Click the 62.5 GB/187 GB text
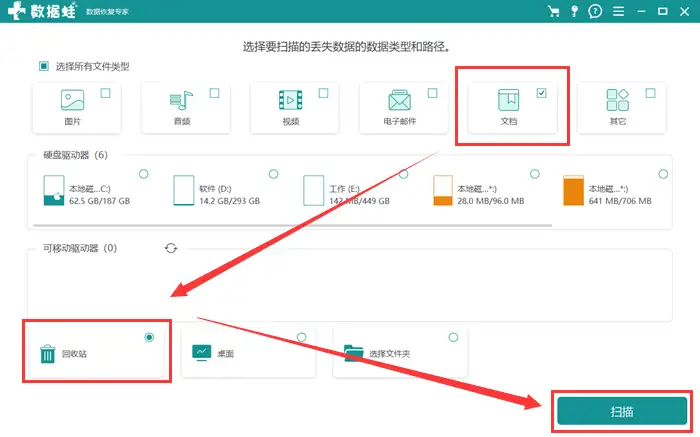700x437 pixels. 100,201
